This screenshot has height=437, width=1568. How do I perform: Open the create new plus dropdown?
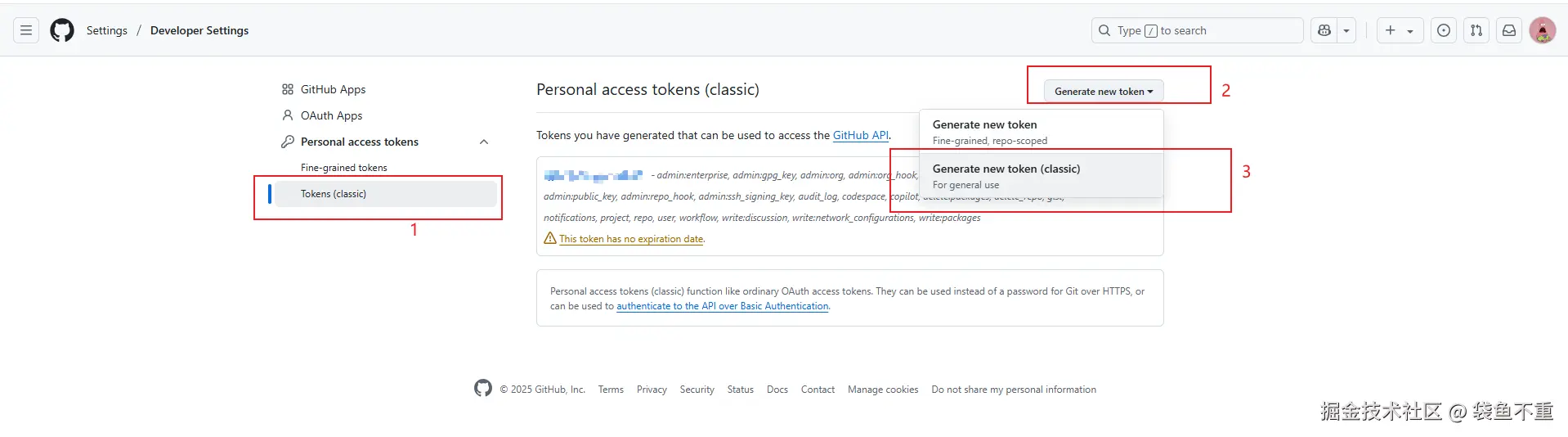(x=1400, y=30)
